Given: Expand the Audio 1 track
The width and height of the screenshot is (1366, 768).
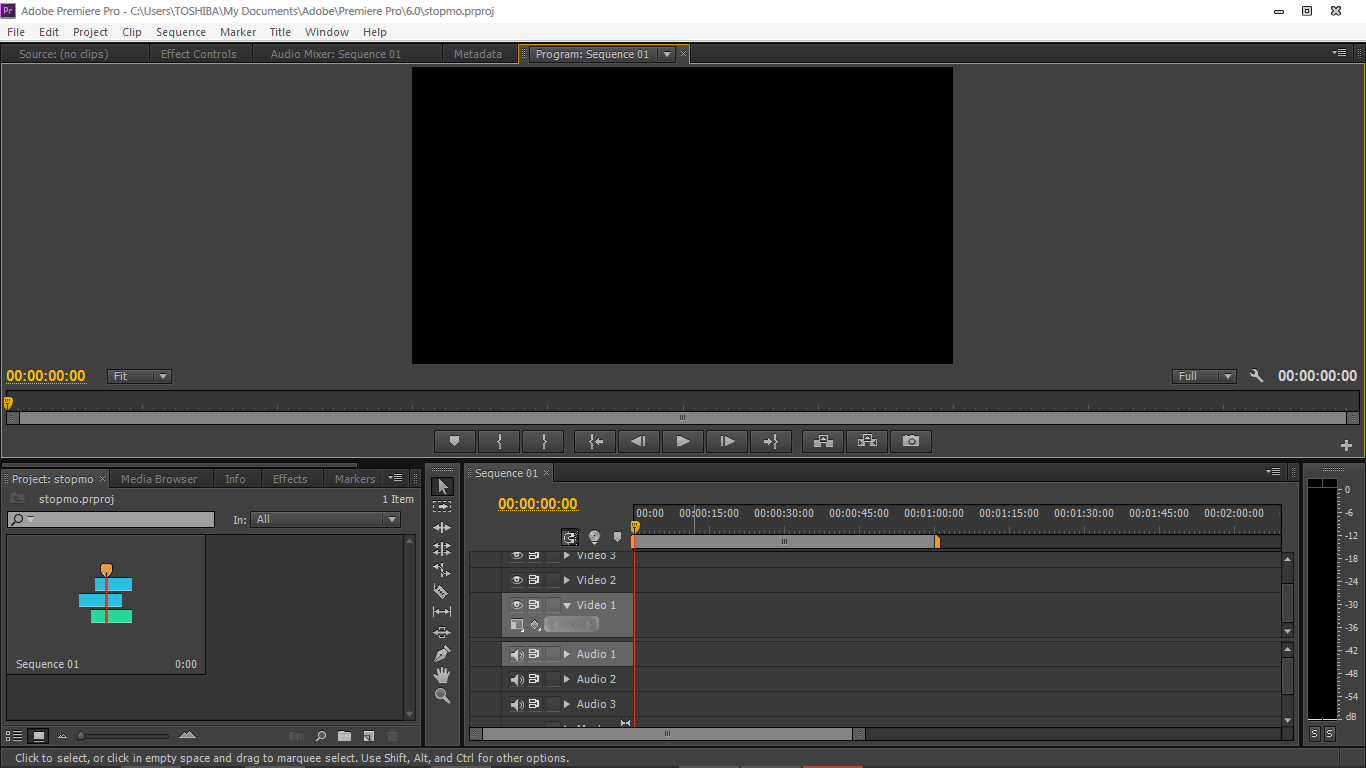Looking at the screenshot, I should [567, 654].
